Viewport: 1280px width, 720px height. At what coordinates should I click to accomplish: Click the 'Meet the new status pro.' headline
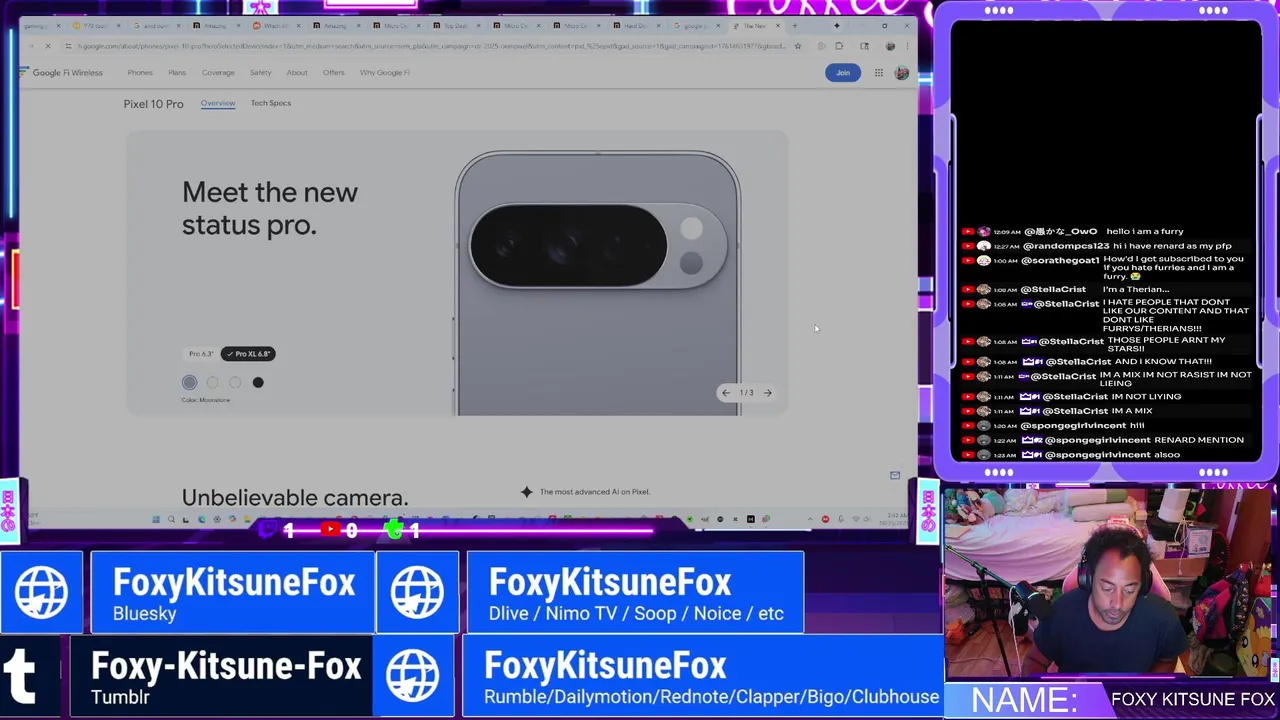[270, 208]
